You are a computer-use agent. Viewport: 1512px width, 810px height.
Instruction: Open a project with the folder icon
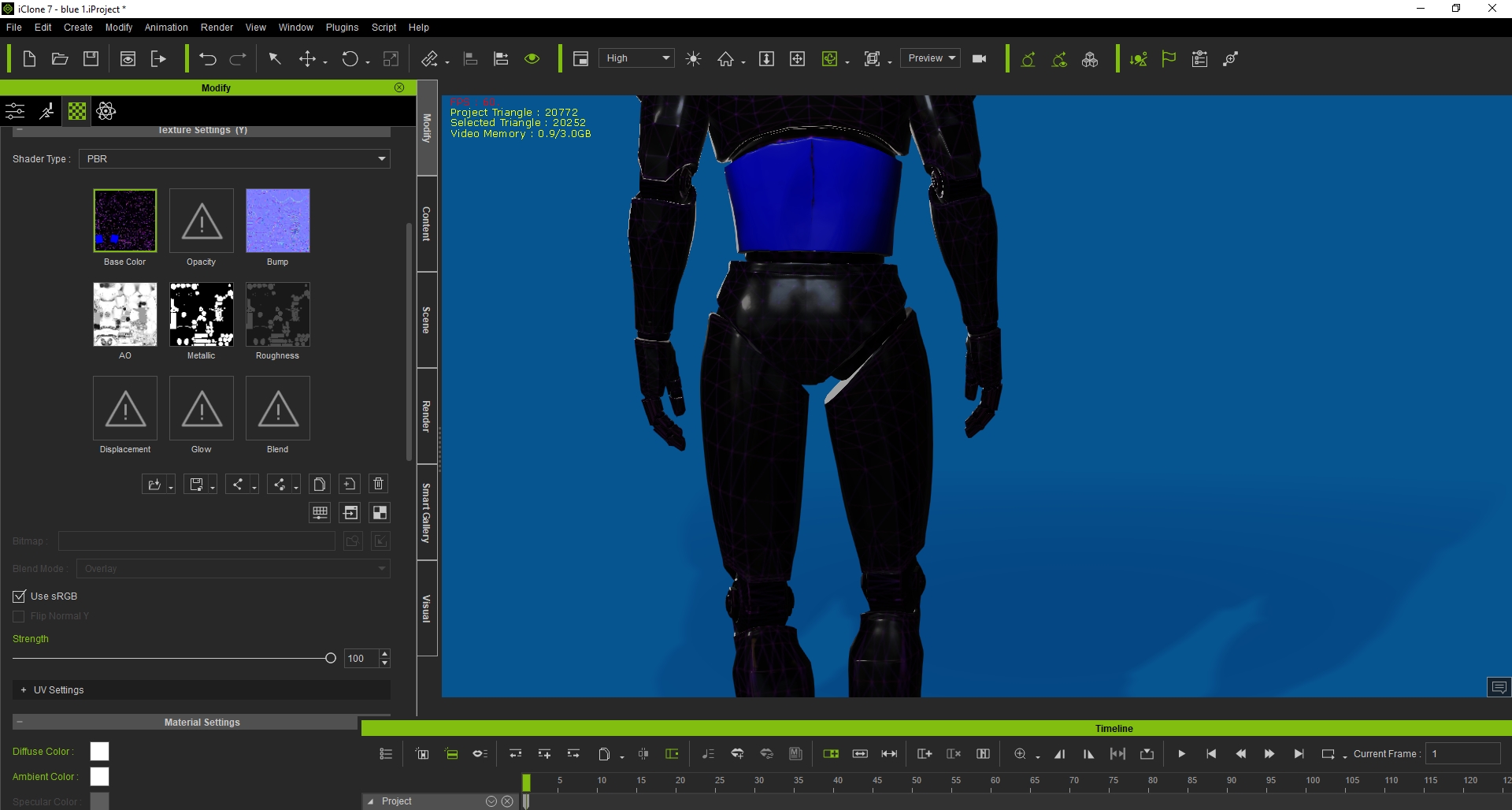60,59
